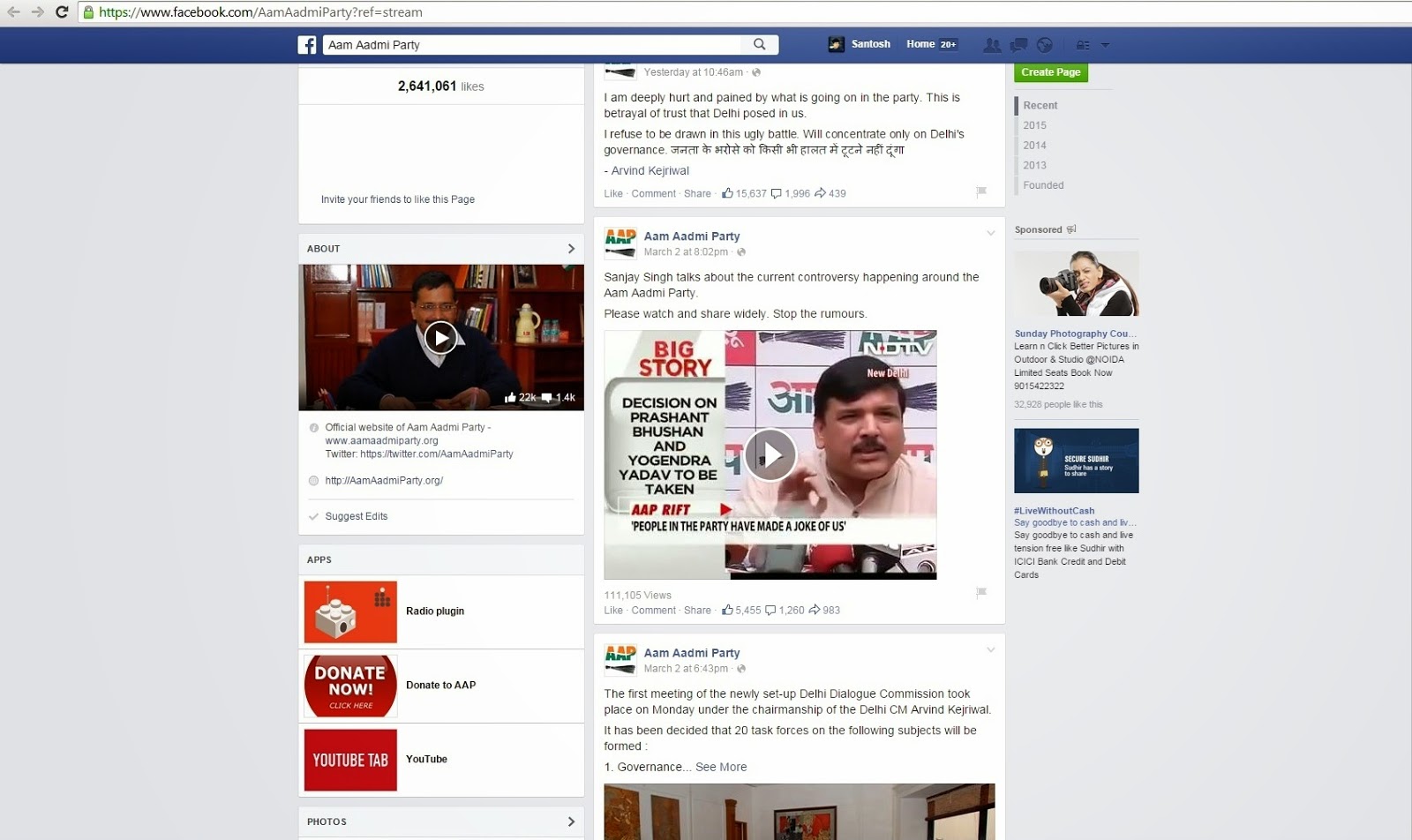Open the Secure Sudhir ad image
This screenshot has width=1412, height=840.
(x=1077, y=461)
